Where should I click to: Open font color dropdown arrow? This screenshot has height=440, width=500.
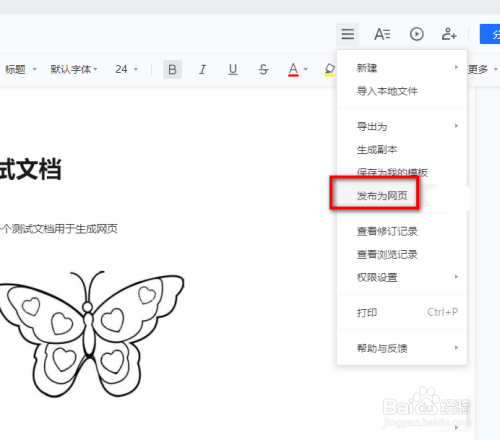coord(306,69)
